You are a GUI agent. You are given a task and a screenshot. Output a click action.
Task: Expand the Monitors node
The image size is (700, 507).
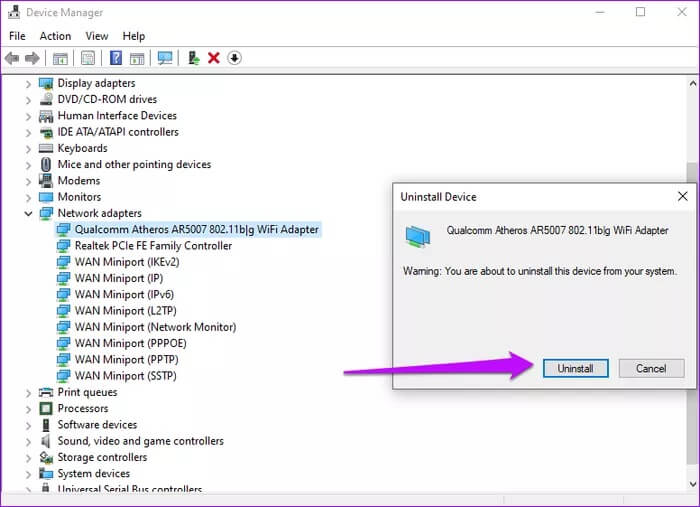(29, 197)
